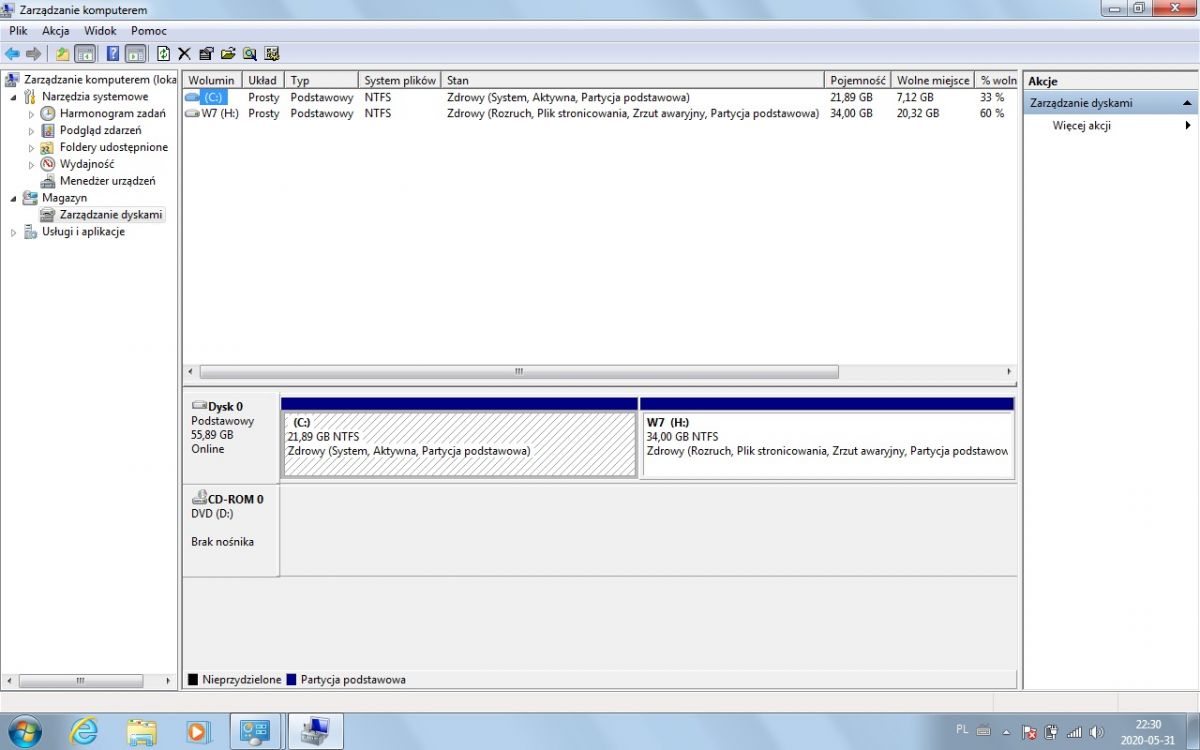
Task: Expand the Podgląd zdarzeń node
Action: pyautogui.click(x=31, y=131)
